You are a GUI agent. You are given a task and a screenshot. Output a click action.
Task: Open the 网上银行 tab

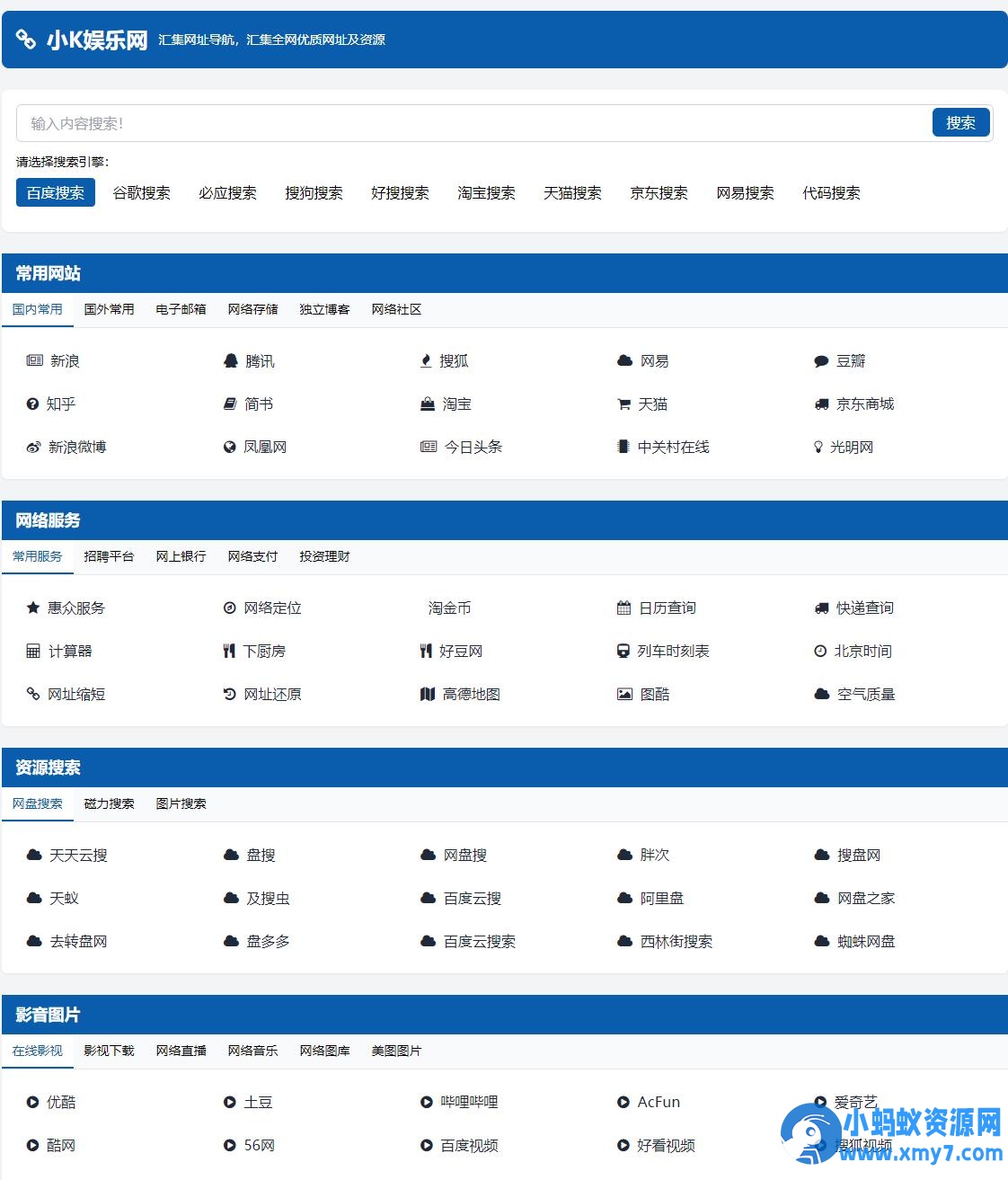[x=181, y=556]
